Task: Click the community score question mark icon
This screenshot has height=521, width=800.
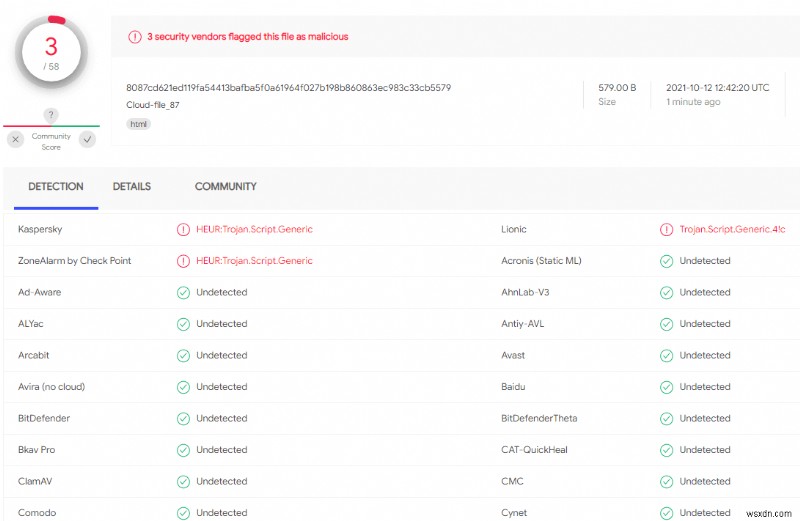Action: coord(51,115)
